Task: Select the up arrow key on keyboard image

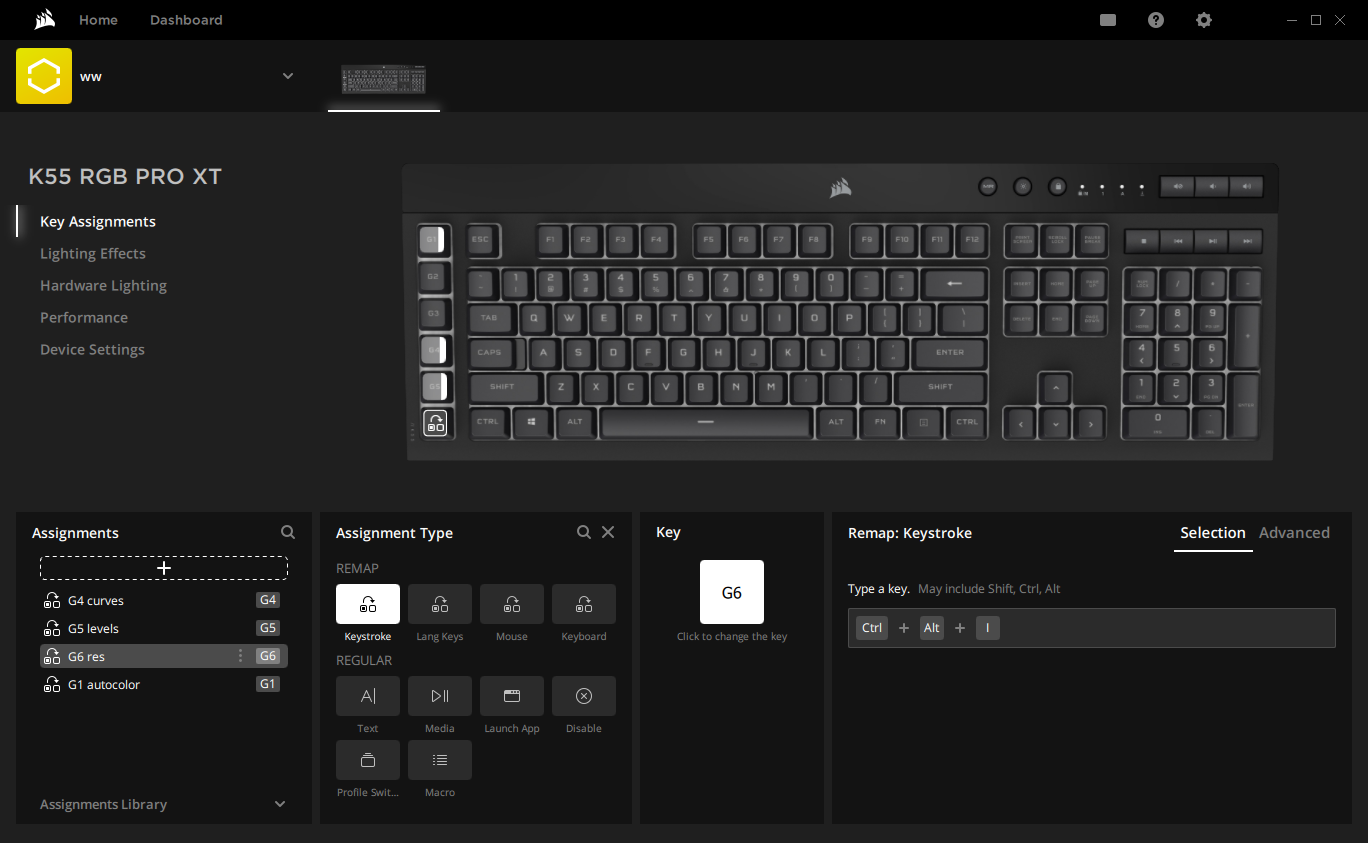Action: [x=1055, y=387]
